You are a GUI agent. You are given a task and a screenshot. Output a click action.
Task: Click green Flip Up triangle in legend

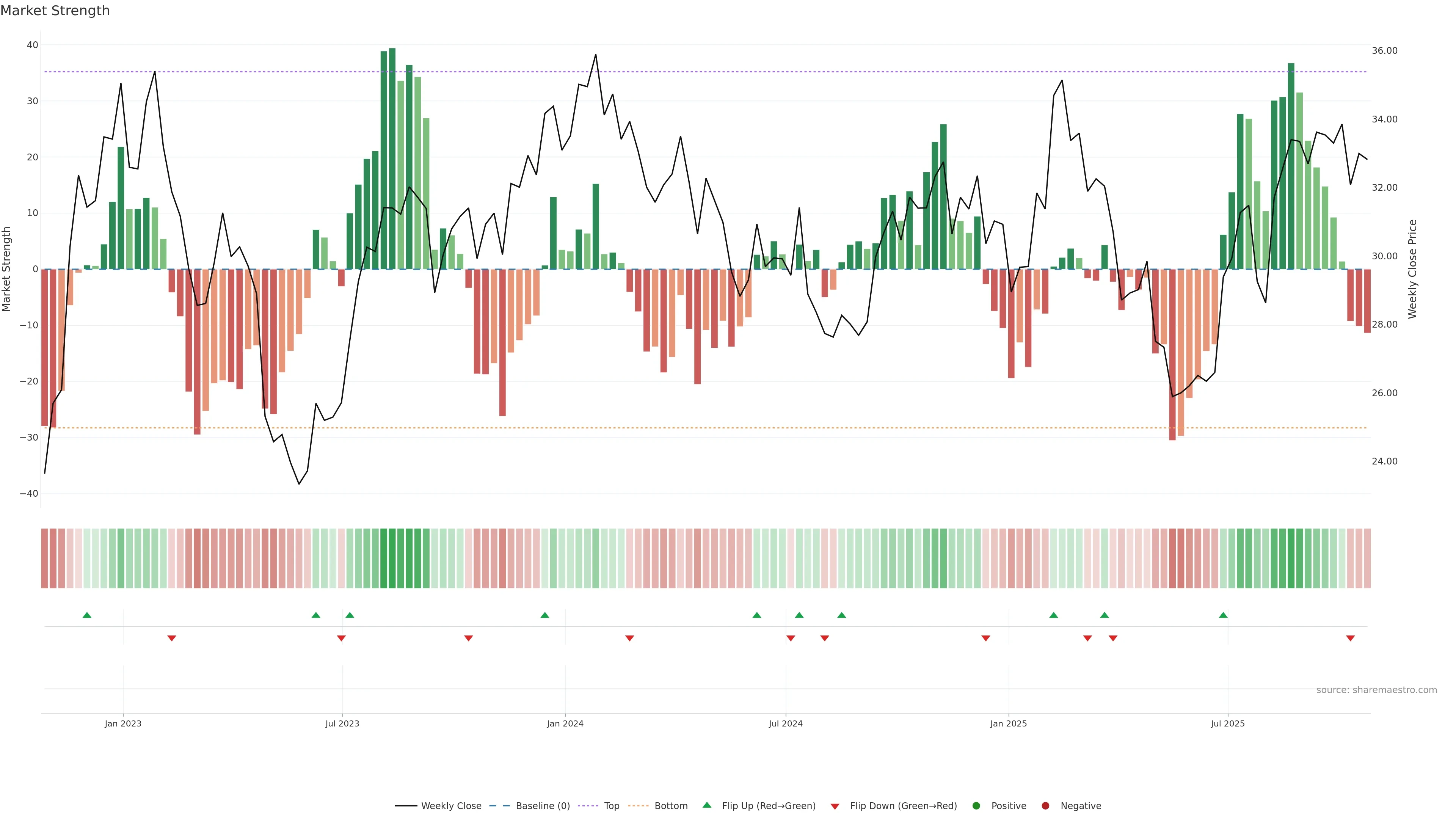(x=706, y=805)
